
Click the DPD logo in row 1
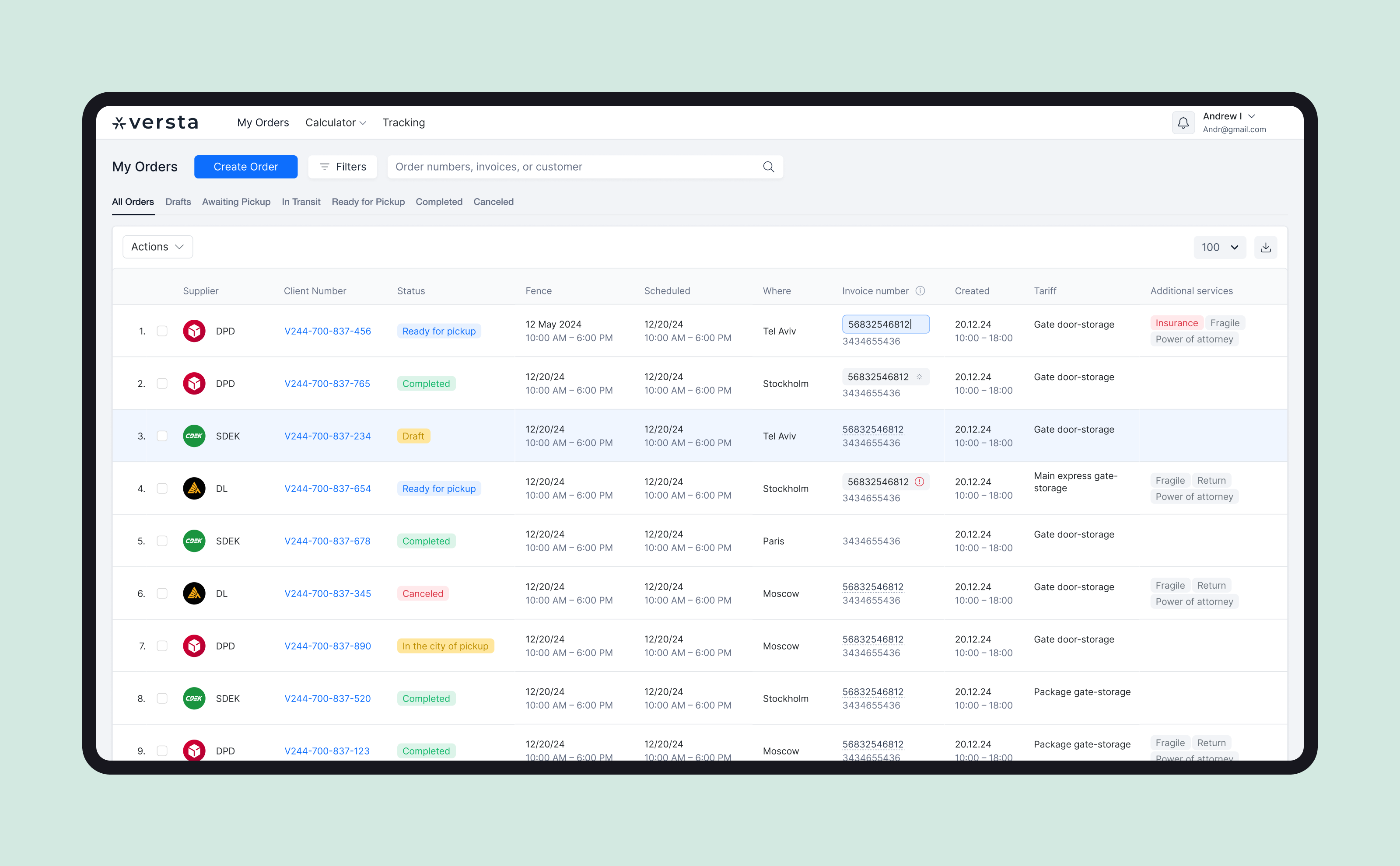point(194,331)
